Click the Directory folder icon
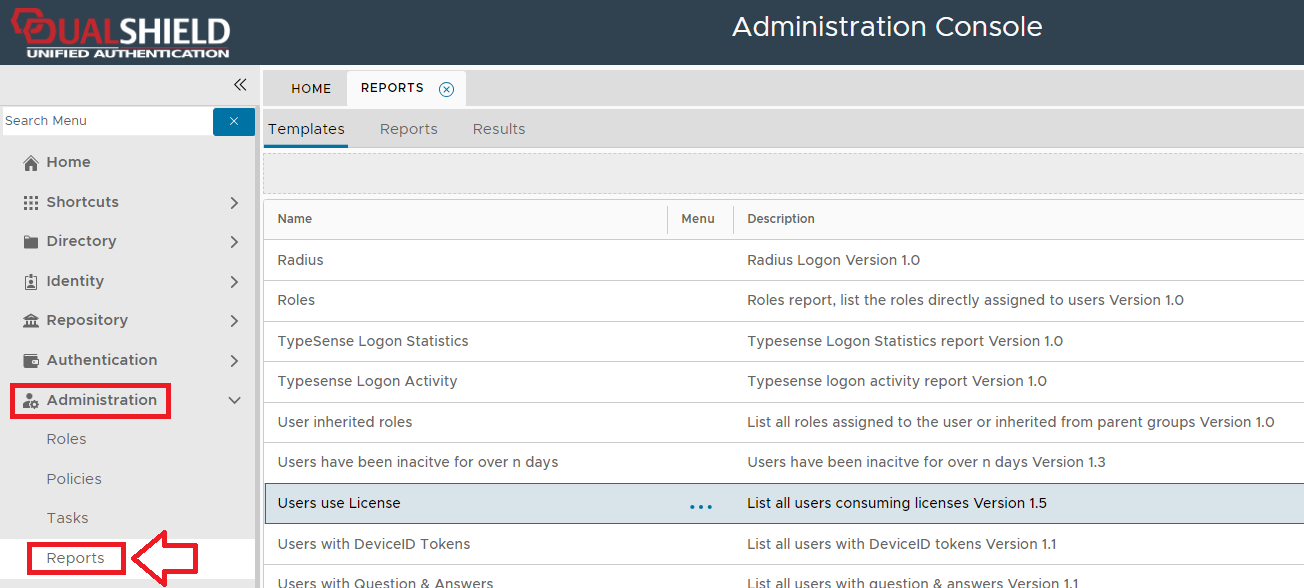 pyautogui.click(x=31, y=242)
